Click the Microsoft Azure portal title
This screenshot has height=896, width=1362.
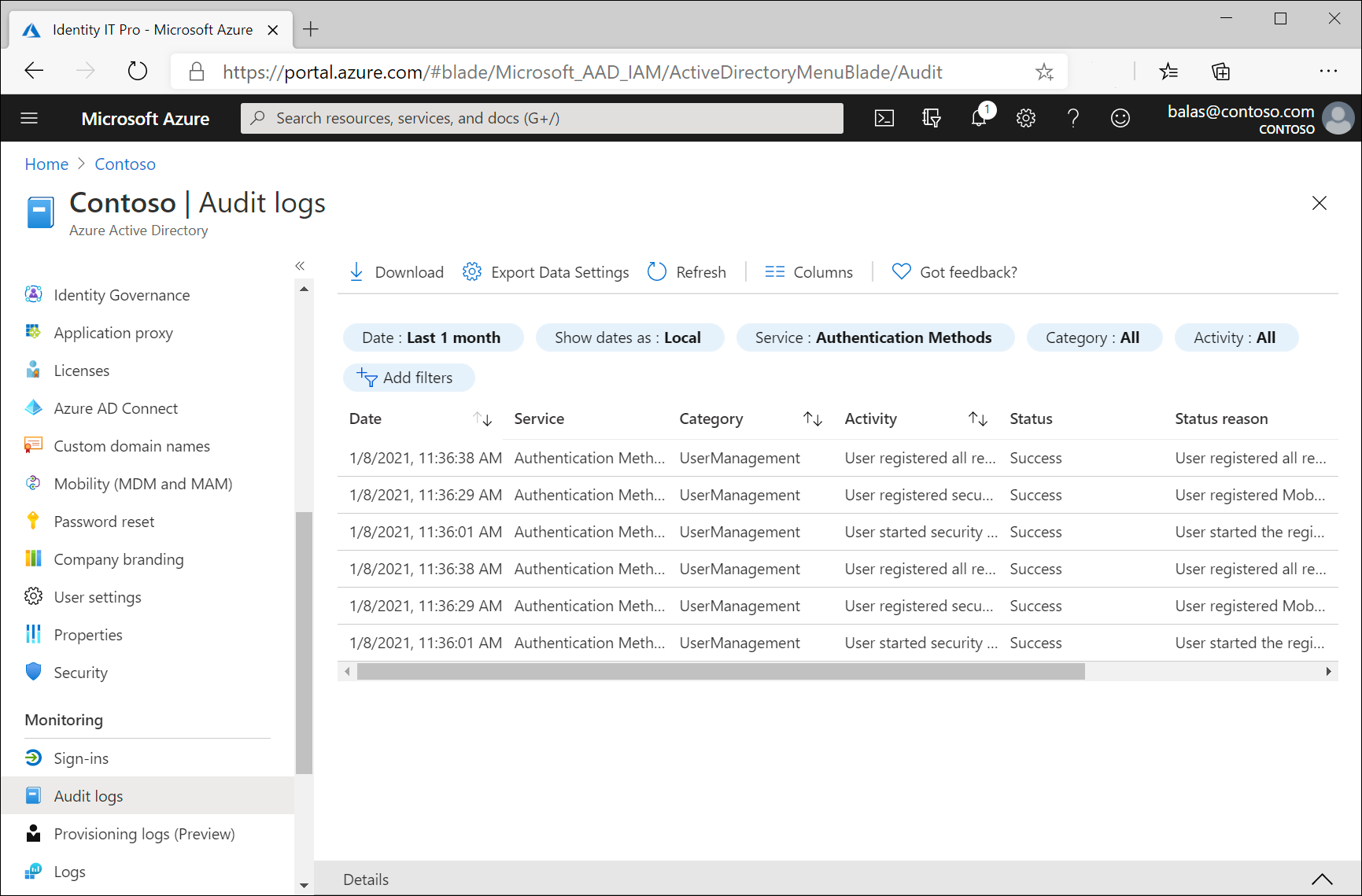(146, 119)
